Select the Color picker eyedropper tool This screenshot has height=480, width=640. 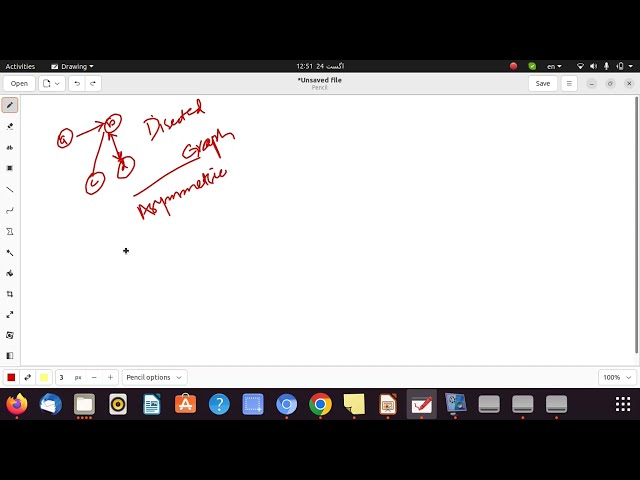point(10,253)
